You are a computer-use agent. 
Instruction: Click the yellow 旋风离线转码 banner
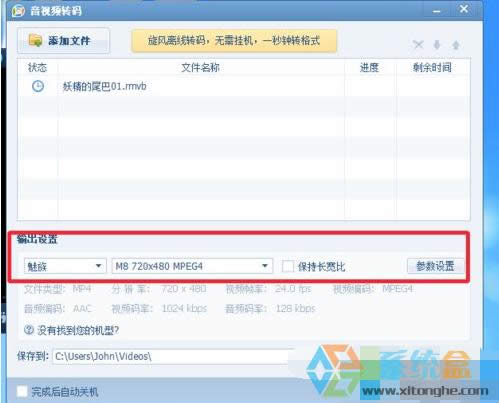234,41
